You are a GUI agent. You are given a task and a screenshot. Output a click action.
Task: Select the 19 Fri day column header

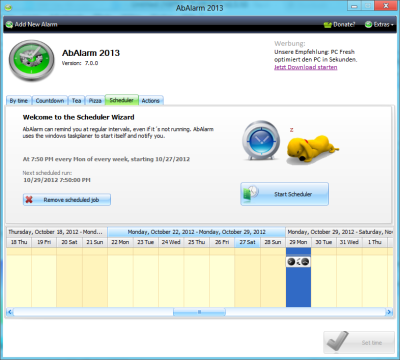point(44,242)
